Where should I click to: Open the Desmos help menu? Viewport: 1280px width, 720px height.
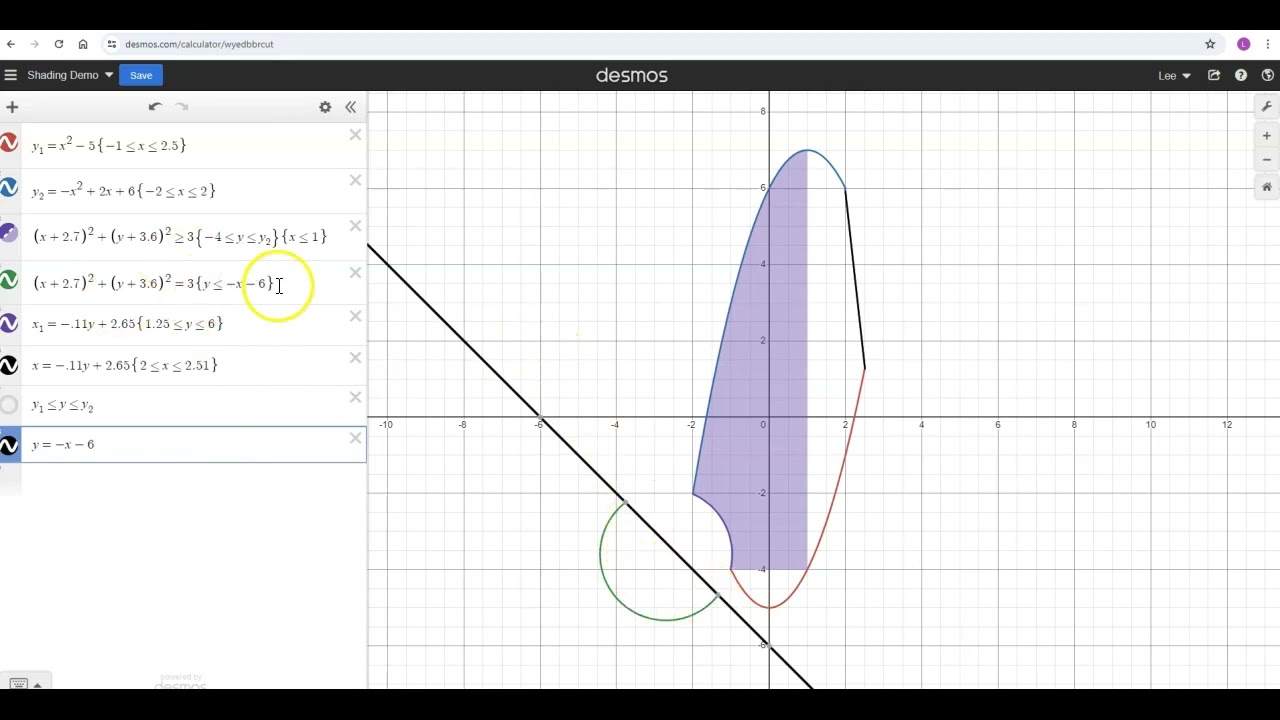[1241, 75]
